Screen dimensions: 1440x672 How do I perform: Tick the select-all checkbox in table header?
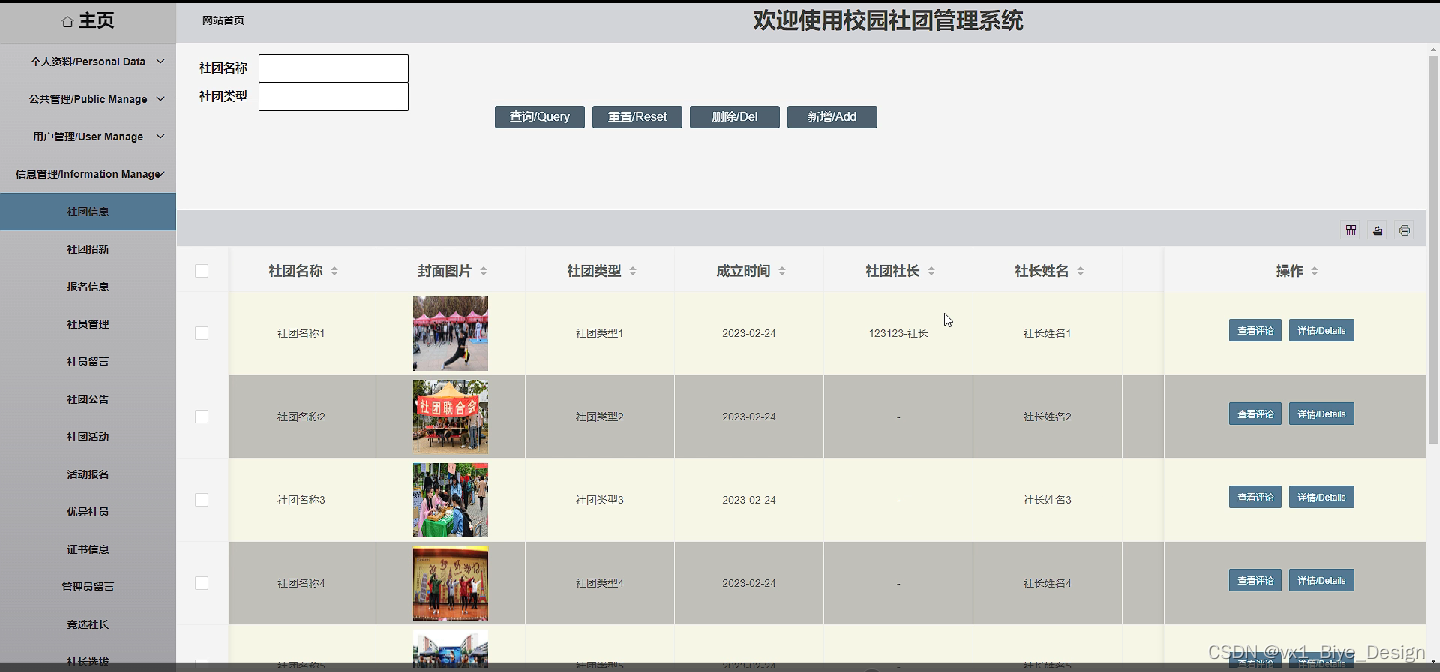202,271
